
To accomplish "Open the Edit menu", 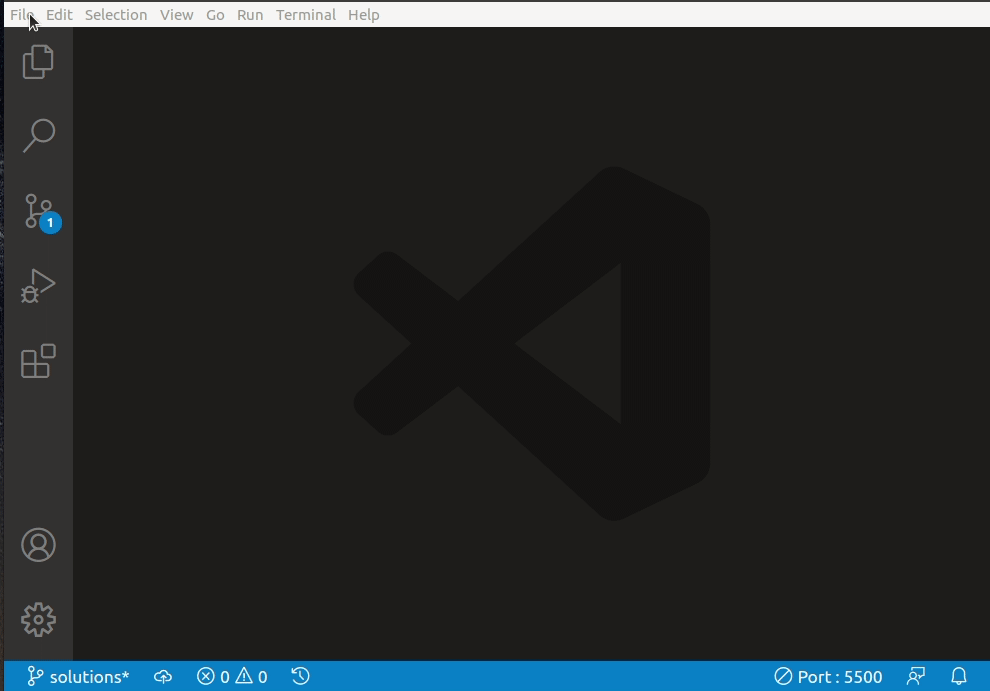I will (x=59, y=15).
